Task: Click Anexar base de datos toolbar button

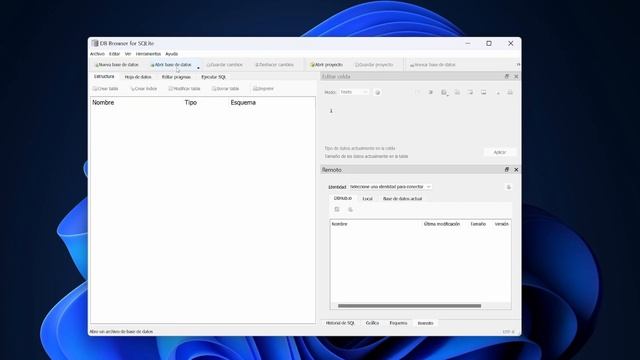Action: [x=433, y=65]
